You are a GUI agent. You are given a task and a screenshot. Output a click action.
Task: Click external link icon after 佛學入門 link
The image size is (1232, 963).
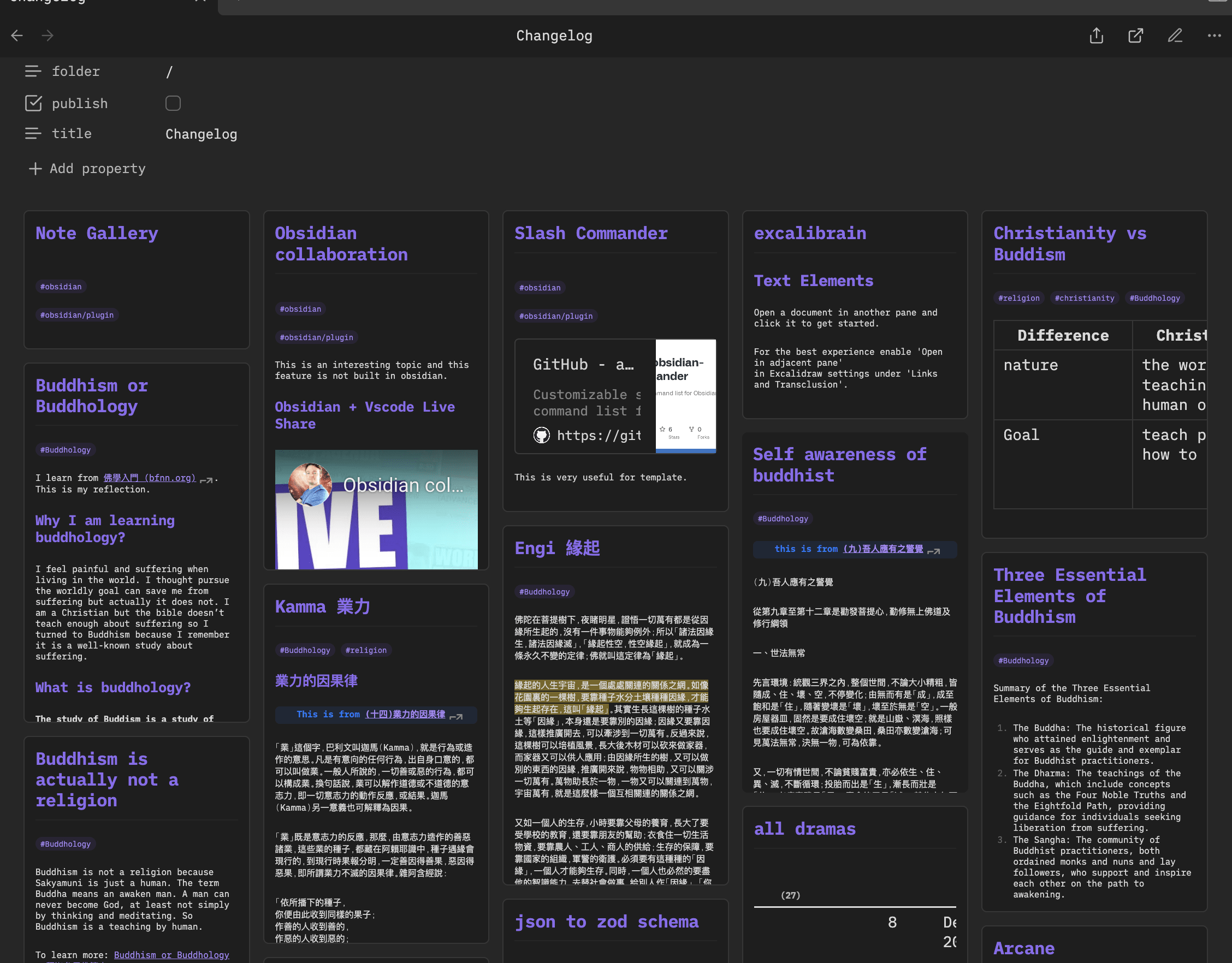coord(206,480)
